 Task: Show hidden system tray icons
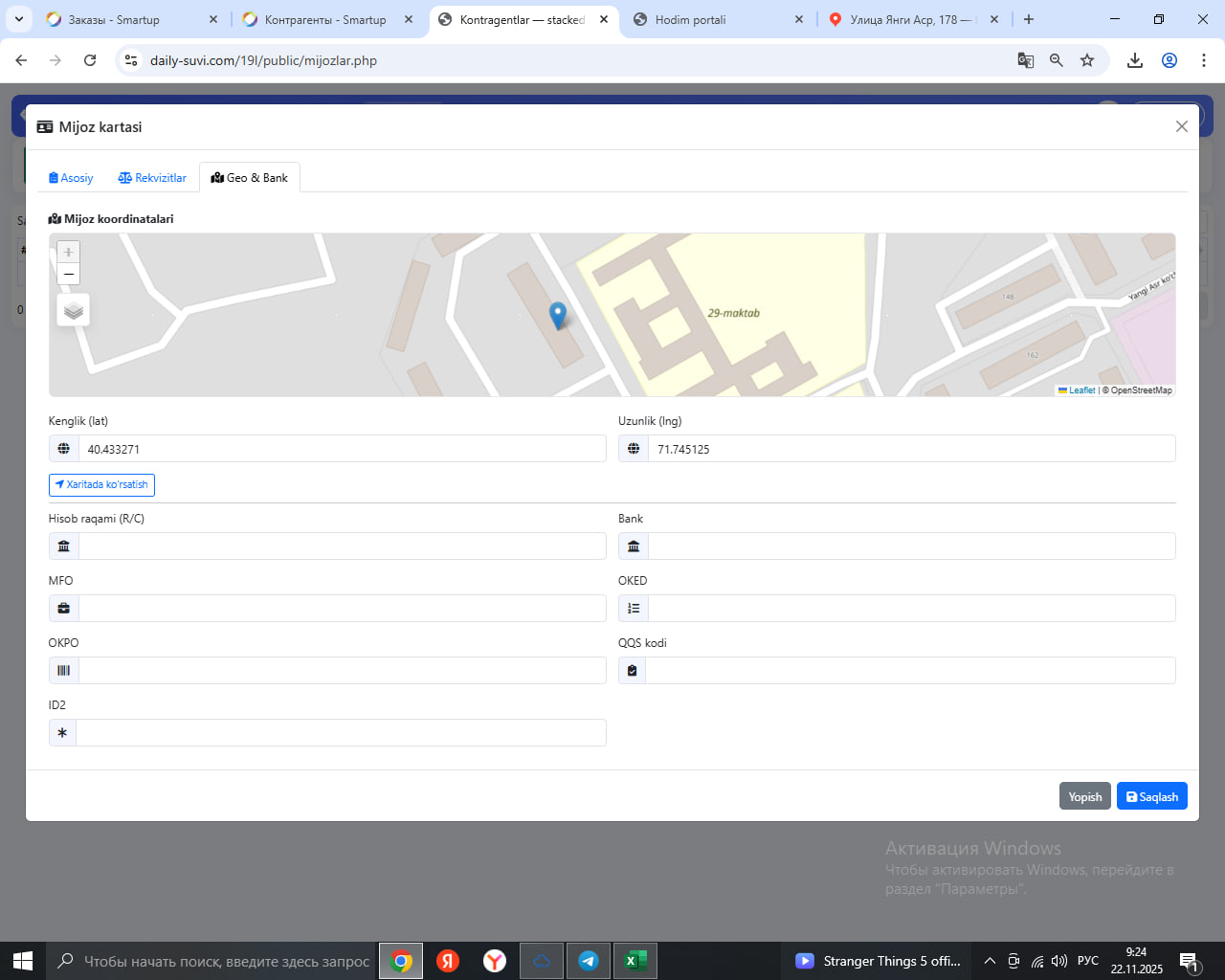point(990,961)
